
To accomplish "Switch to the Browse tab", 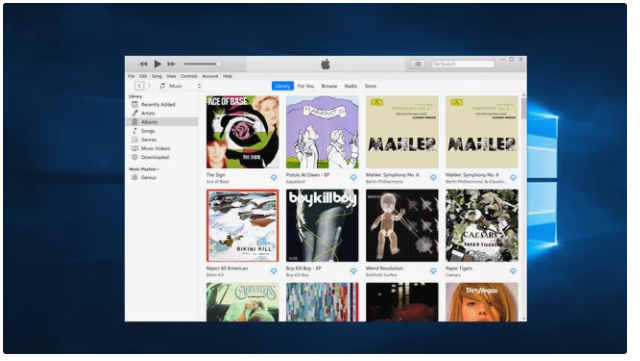I will [329, 86].
